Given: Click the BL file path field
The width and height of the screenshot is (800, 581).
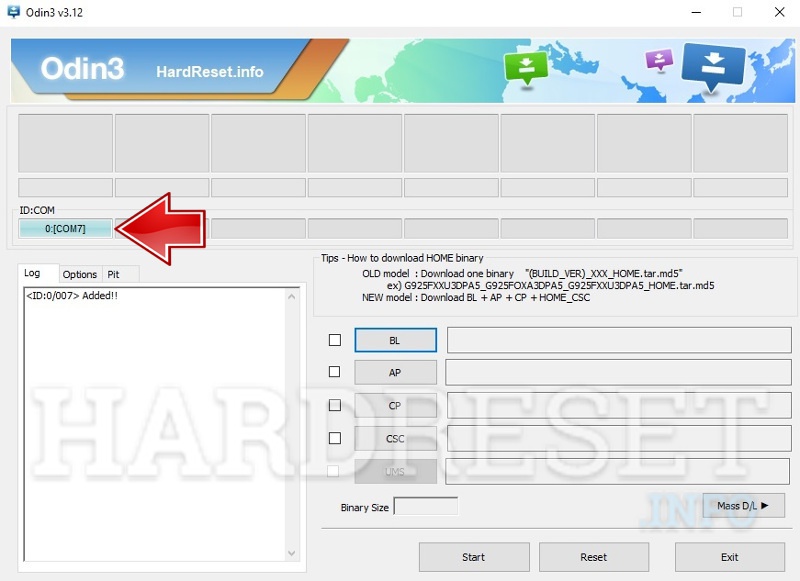Looking at the screenshot, I should click(619, 340).
